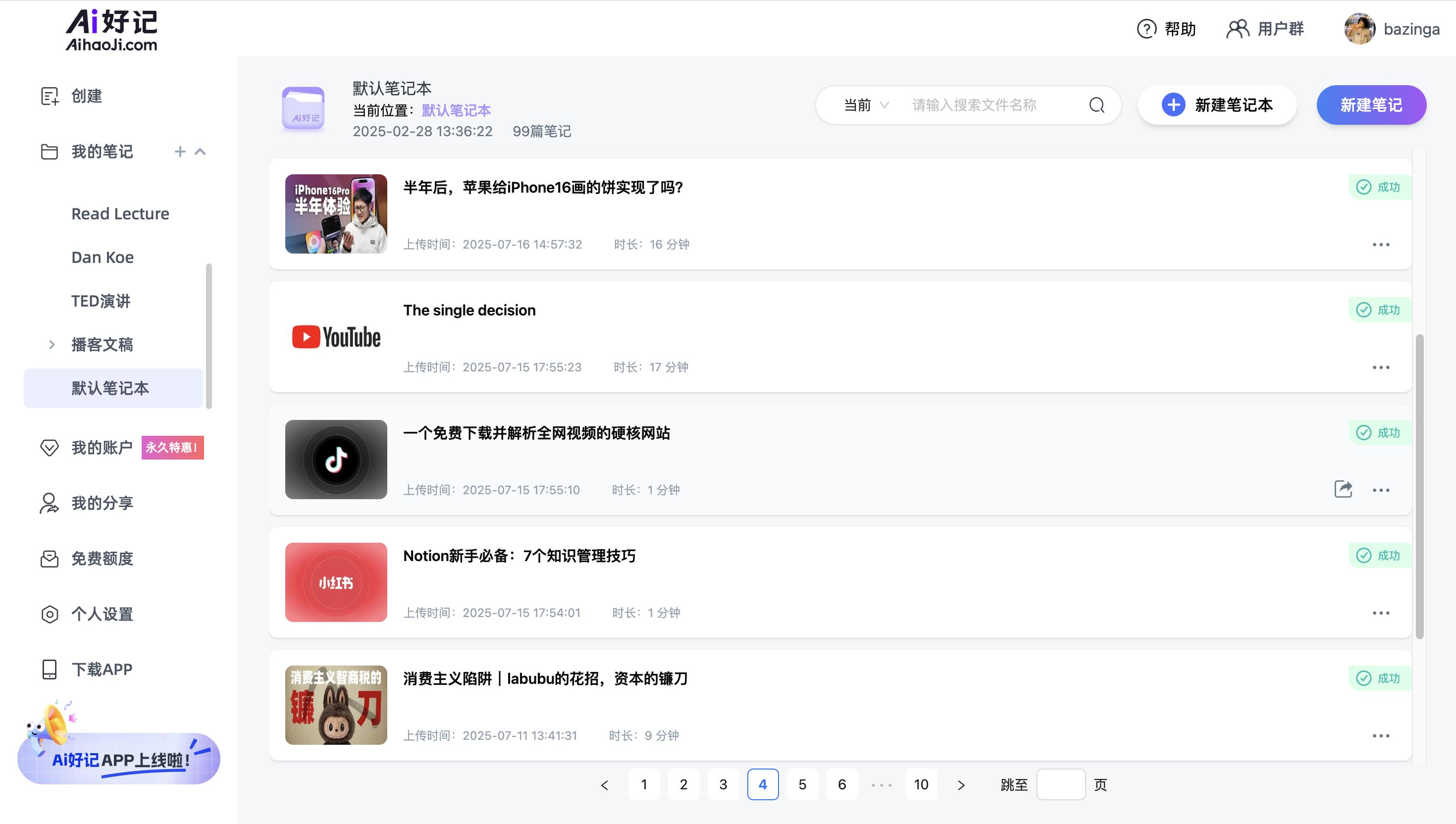Click the 我的账户 diamond icon

[x=49, y=448]
